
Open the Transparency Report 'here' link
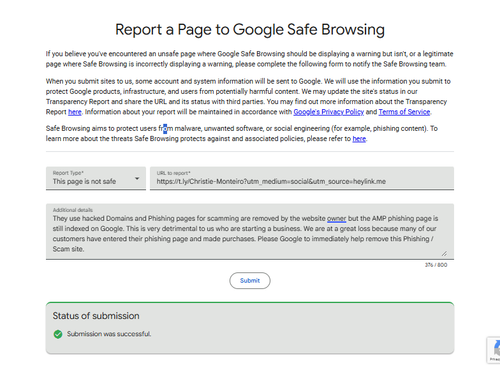75,112
